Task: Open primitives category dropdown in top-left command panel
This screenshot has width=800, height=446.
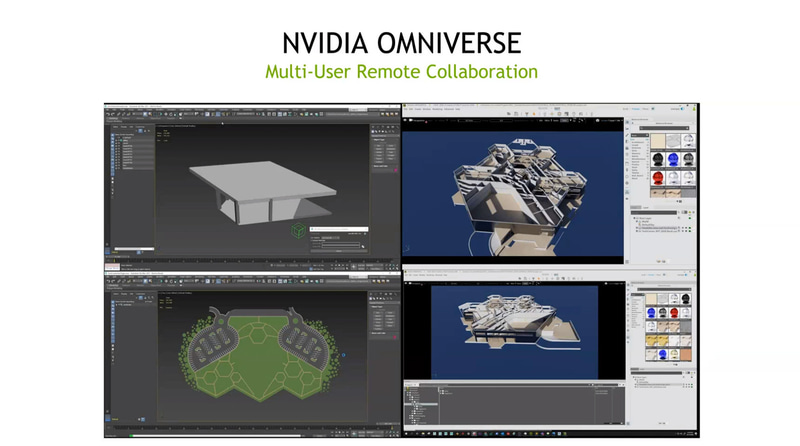Action: pyautogui.click(x=385, y=136)
